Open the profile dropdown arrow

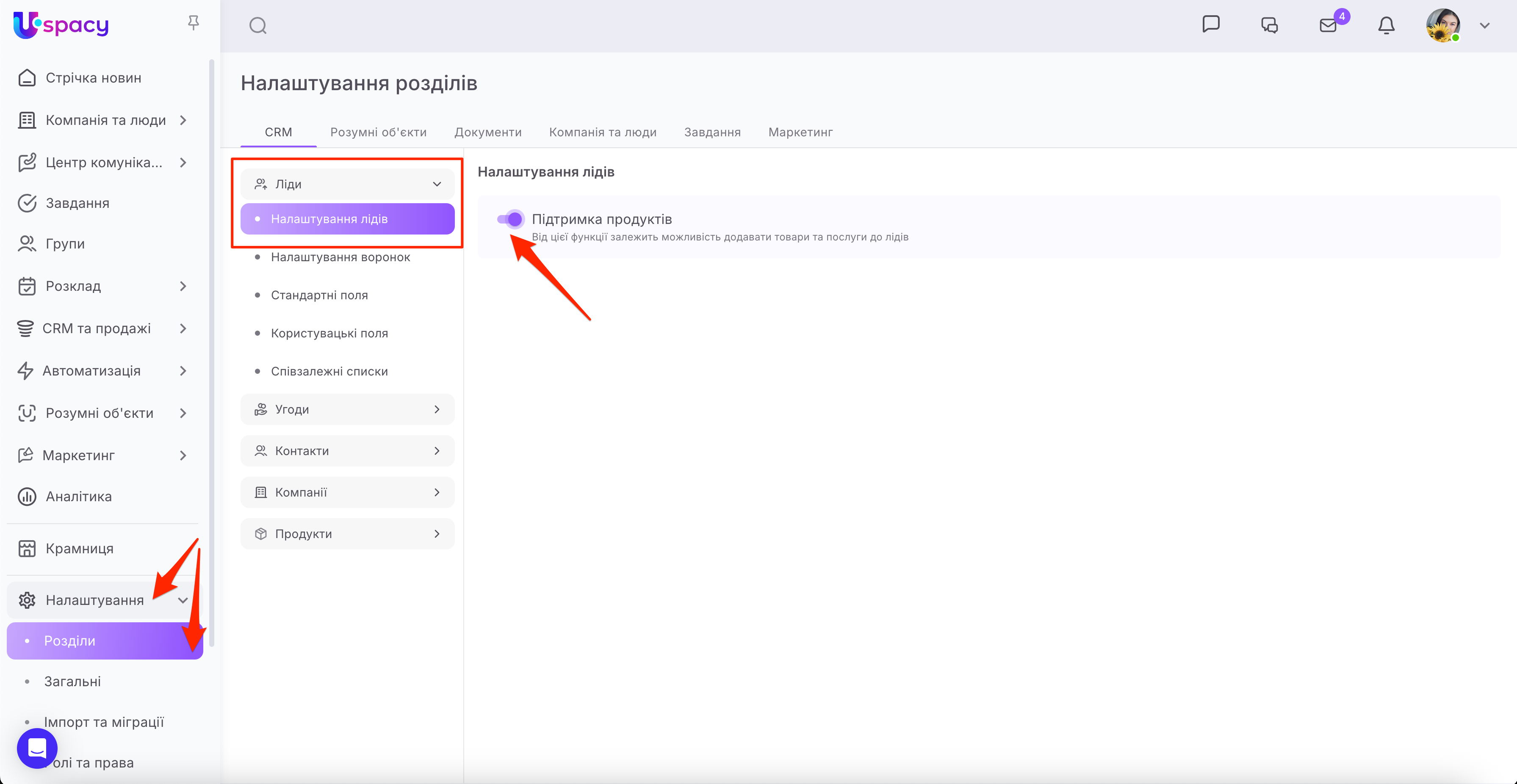click(x=1485, y=25)
